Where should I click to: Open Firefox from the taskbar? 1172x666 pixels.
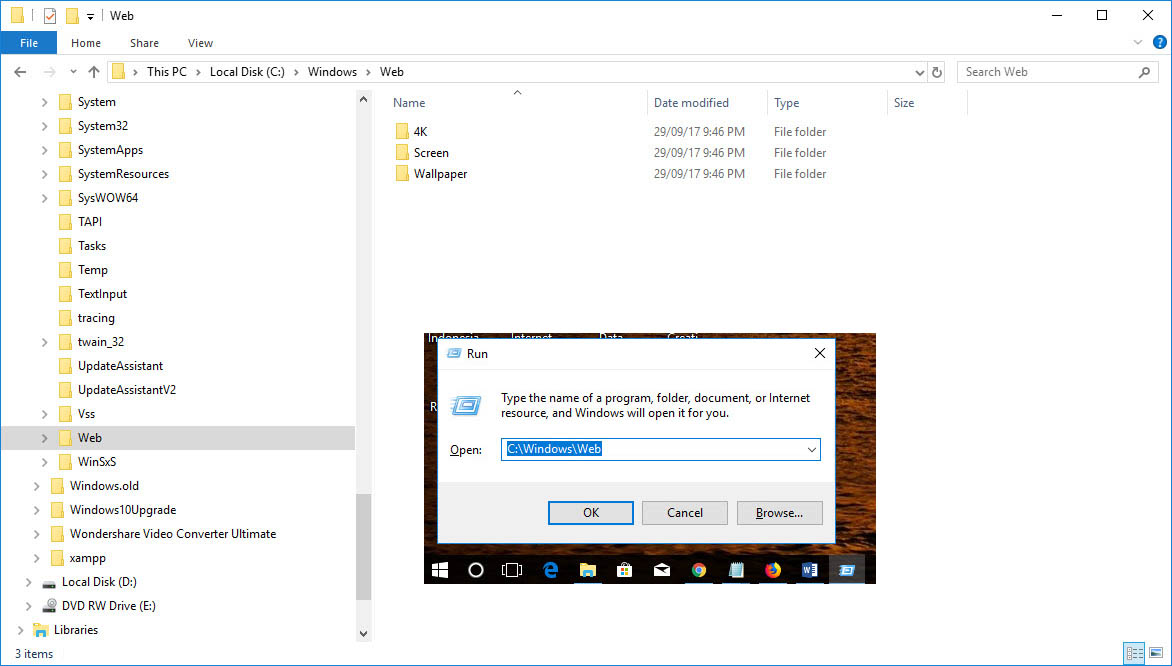coord(772,569)
